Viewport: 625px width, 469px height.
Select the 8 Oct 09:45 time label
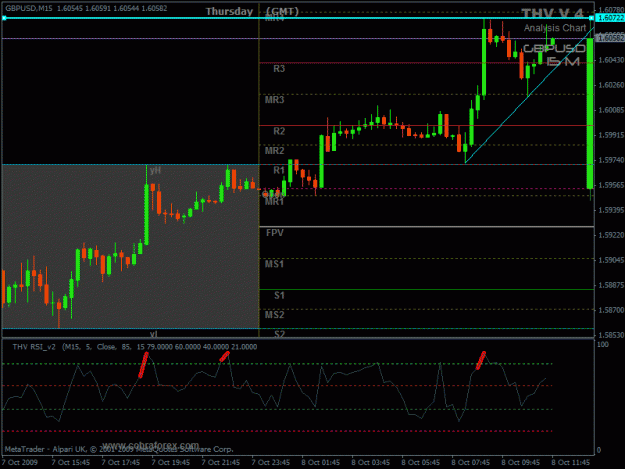521,463
